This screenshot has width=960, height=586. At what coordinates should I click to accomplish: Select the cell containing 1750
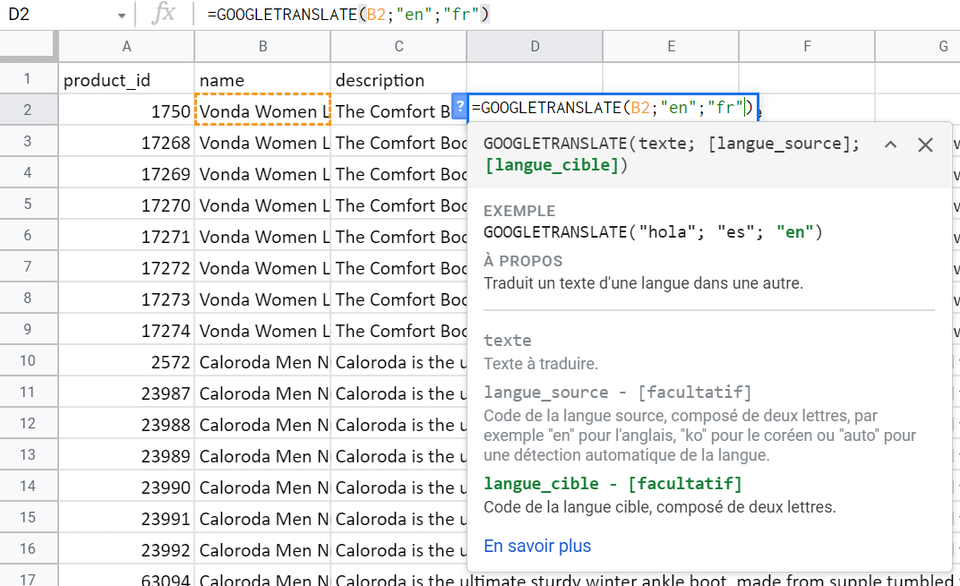click(126, 110)
